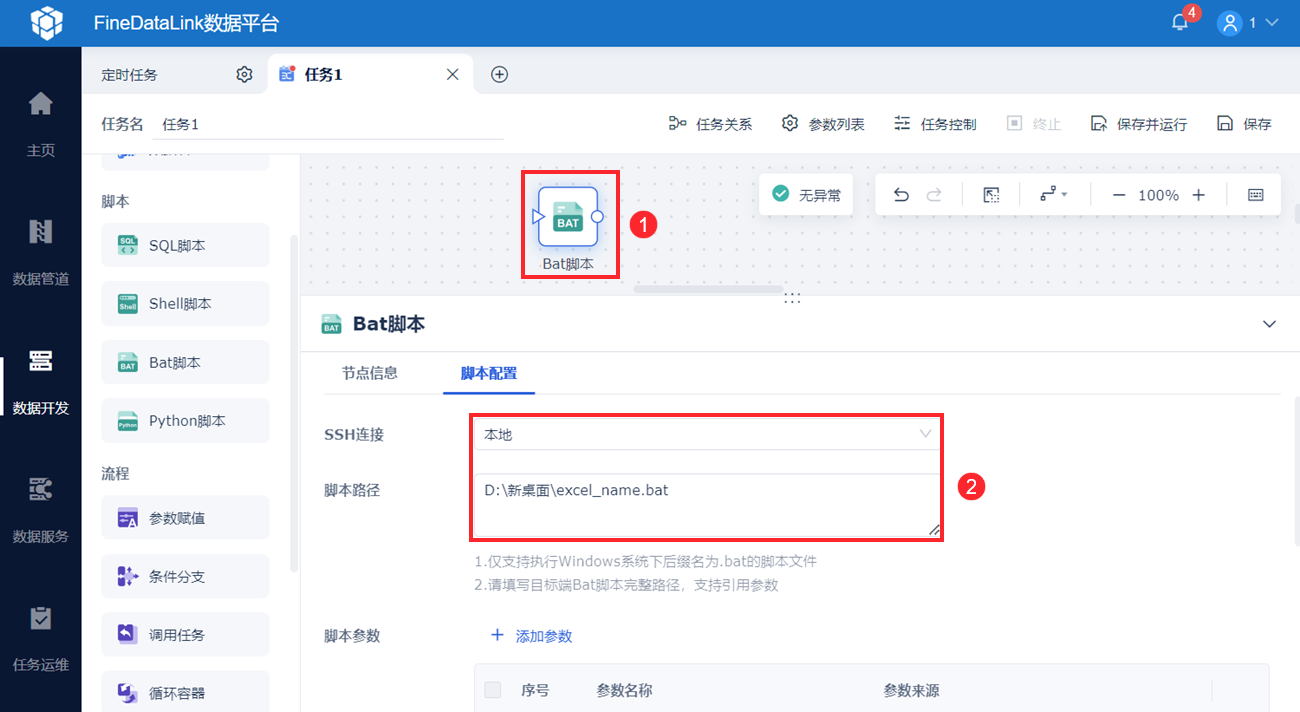Click 保存并运行

[1138, 124]
